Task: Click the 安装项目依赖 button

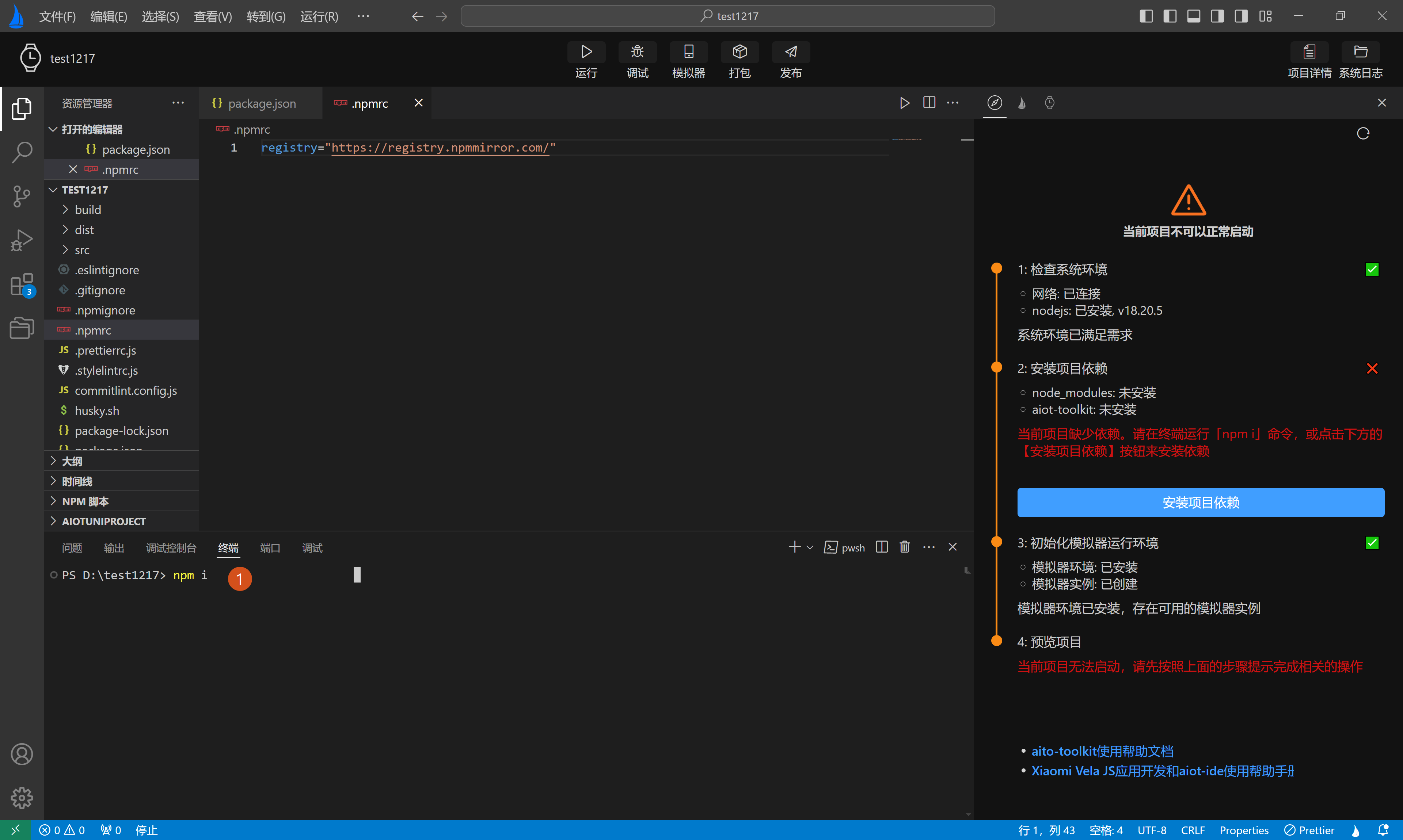Action: pyautogui.click(x=1200, y=503)
